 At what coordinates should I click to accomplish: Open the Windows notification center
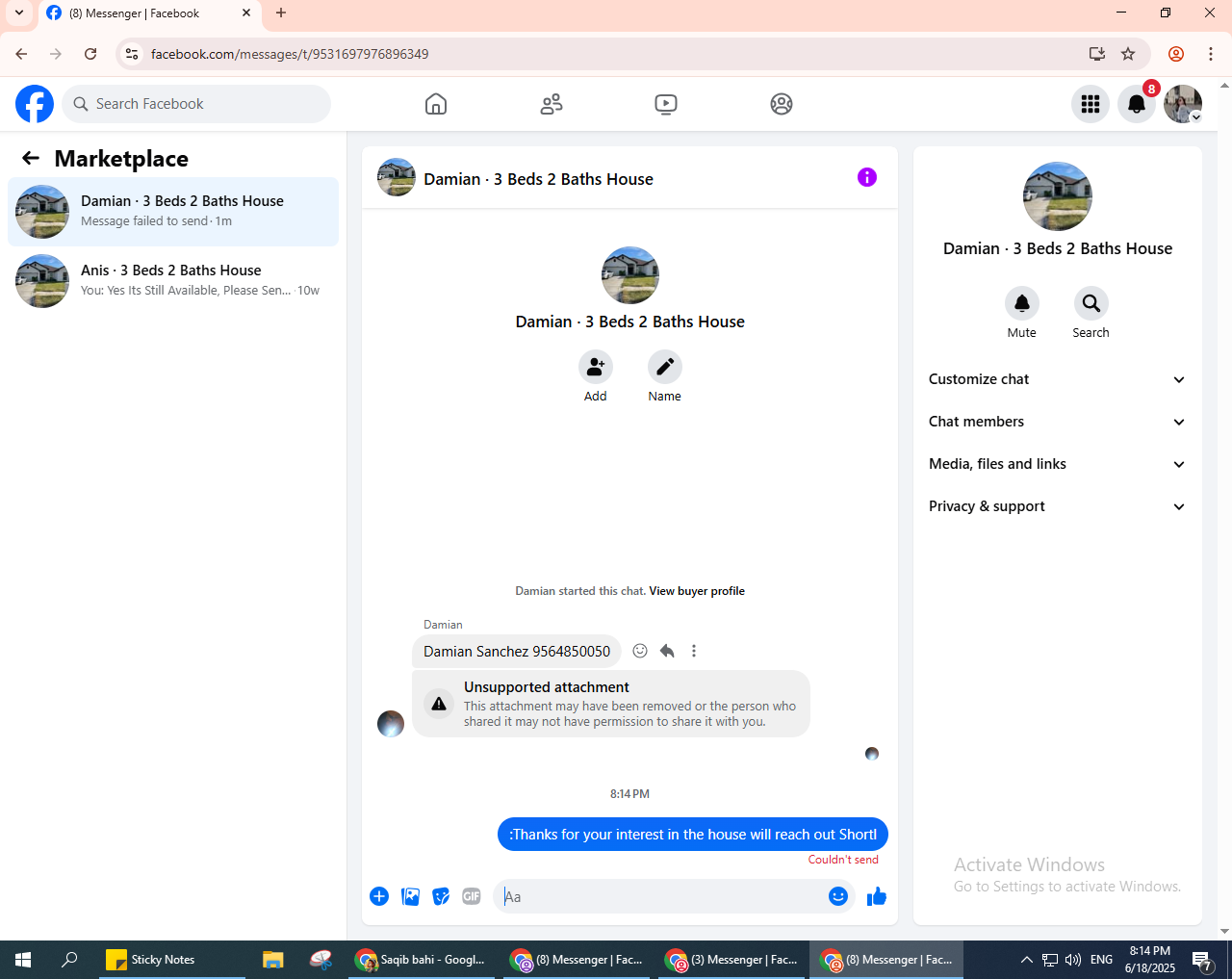(x=1202, y=960)
